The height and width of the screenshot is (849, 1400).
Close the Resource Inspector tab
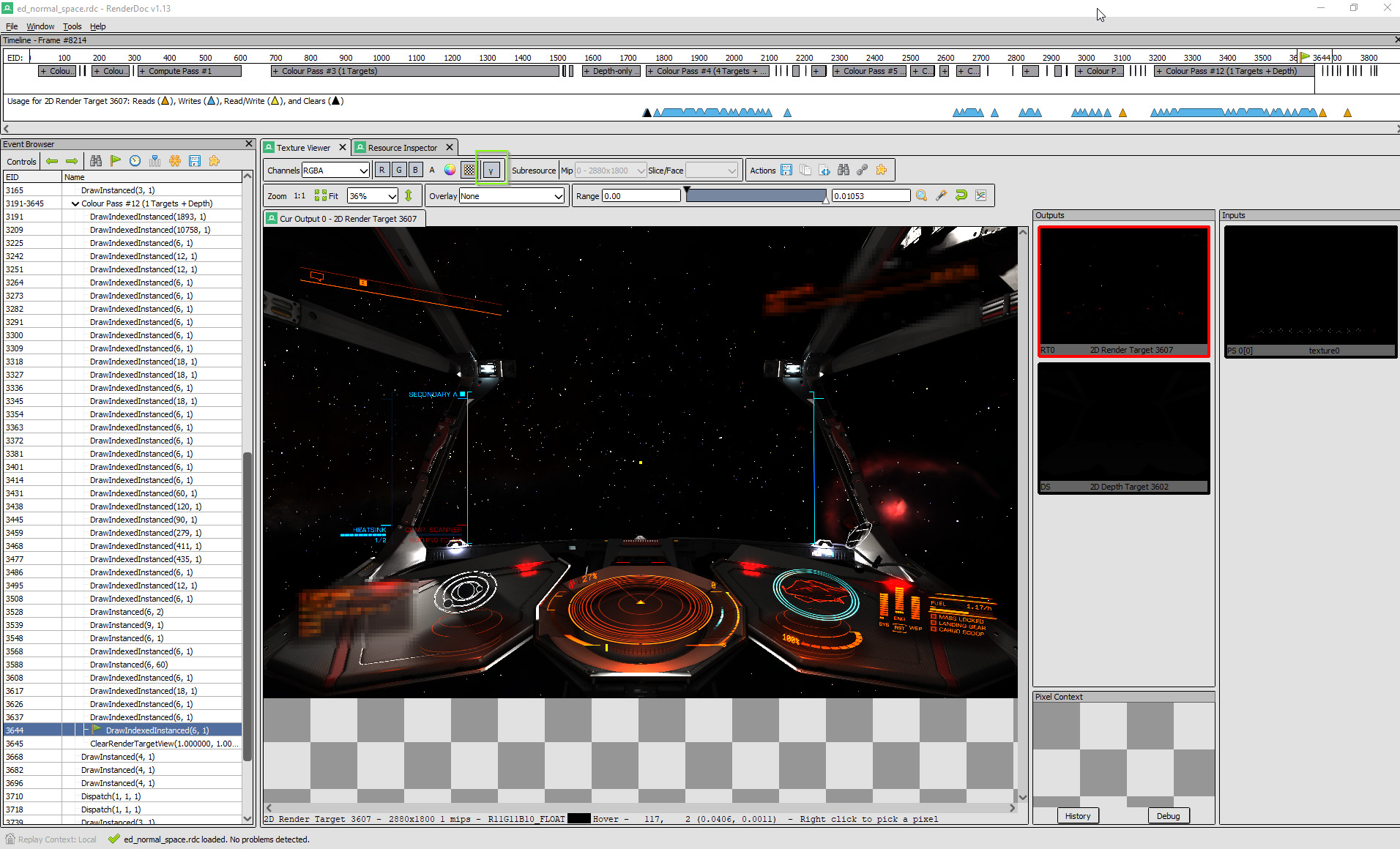(450, 147)
